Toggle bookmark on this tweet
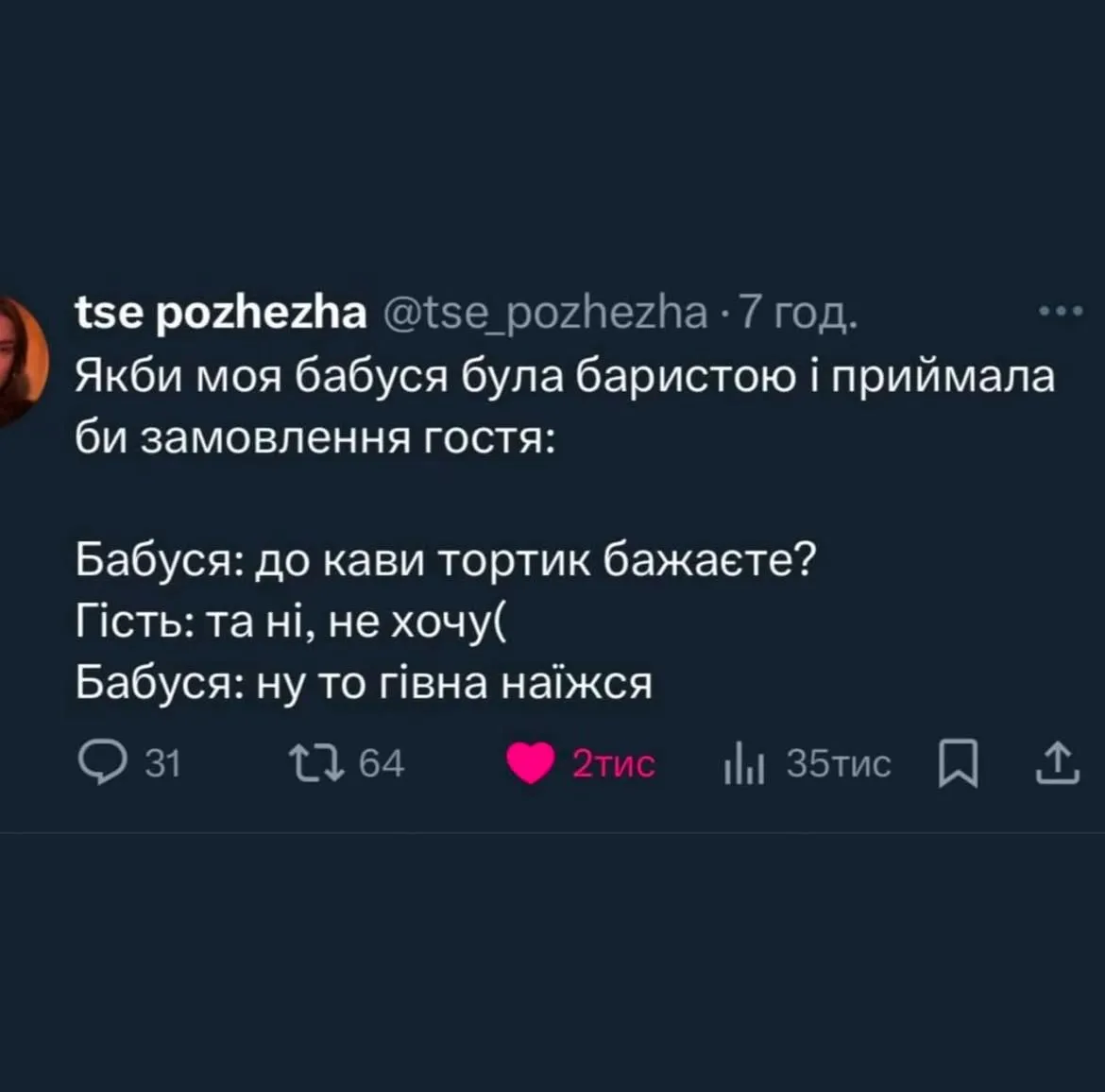 point(959,762)
